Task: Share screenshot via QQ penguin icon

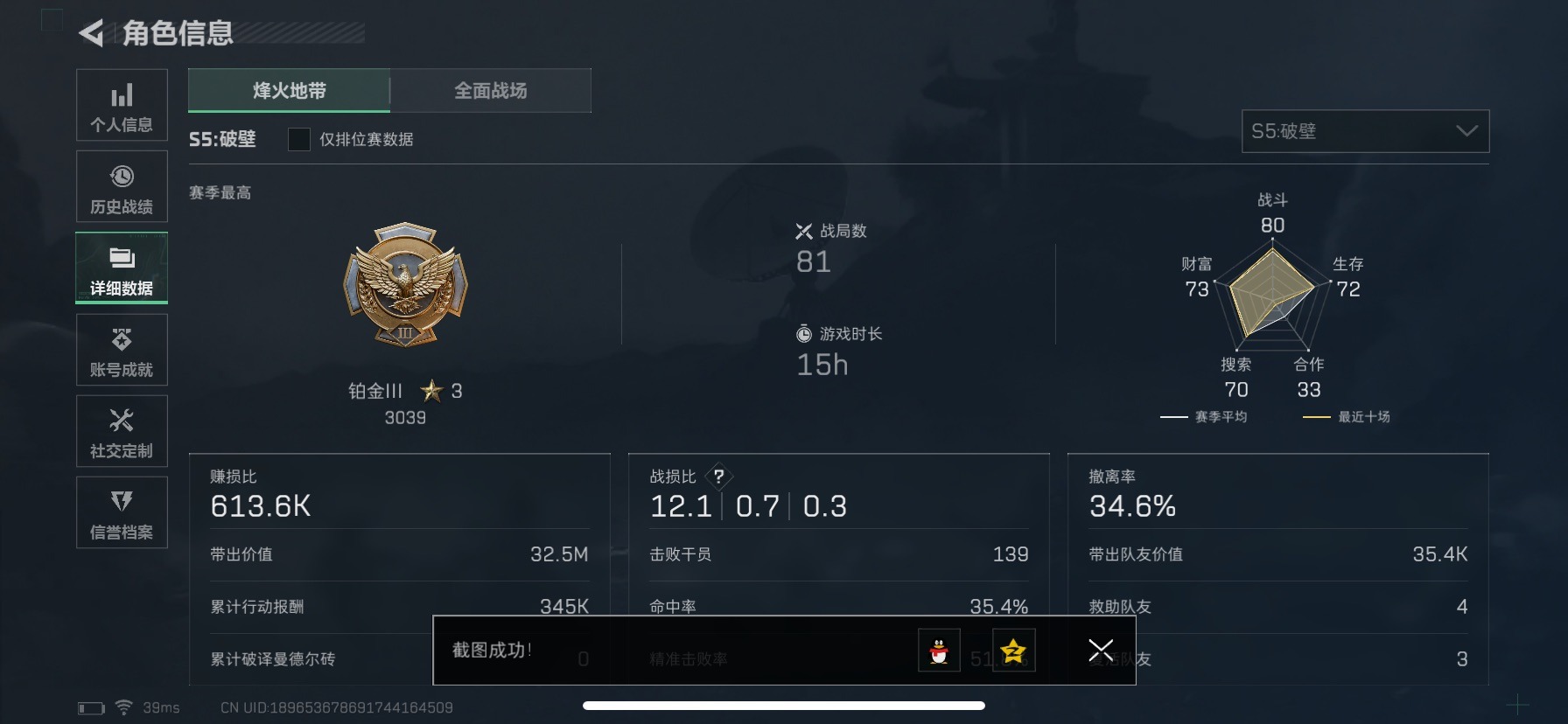Action: point(939,651)
